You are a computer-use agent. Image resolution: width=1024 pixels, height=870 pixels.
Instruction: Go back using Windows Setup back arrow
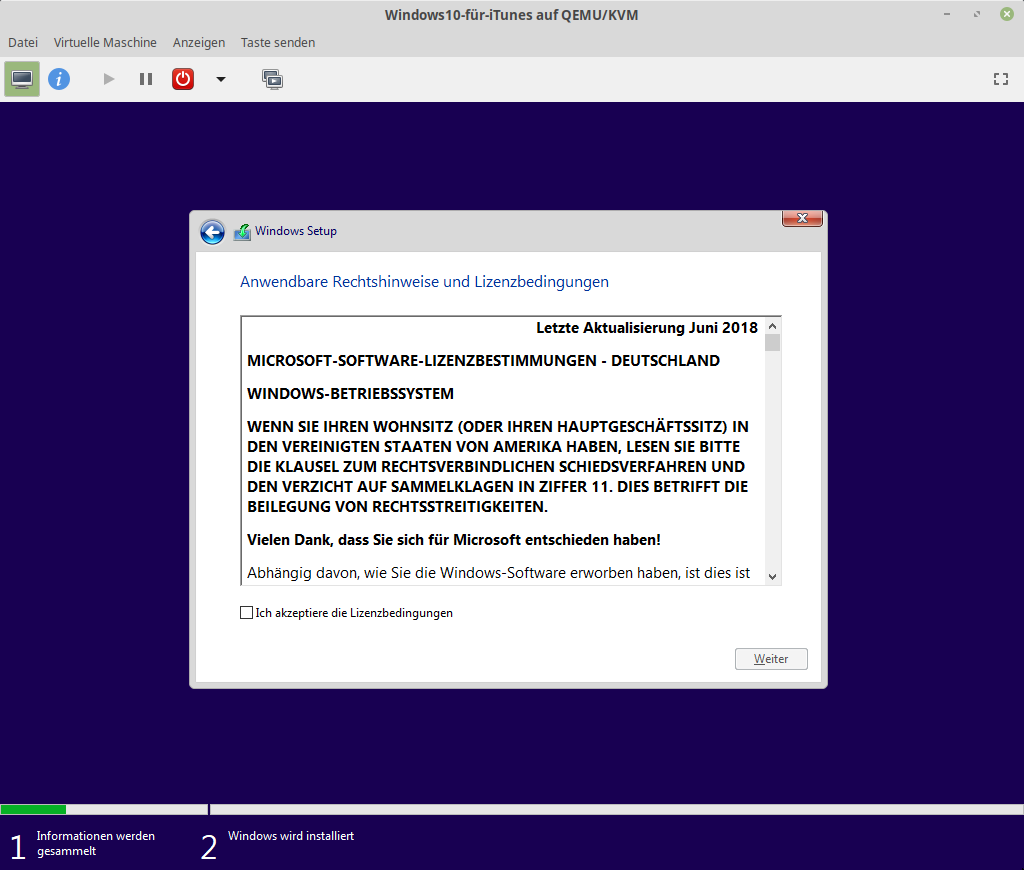click(212, 232)
